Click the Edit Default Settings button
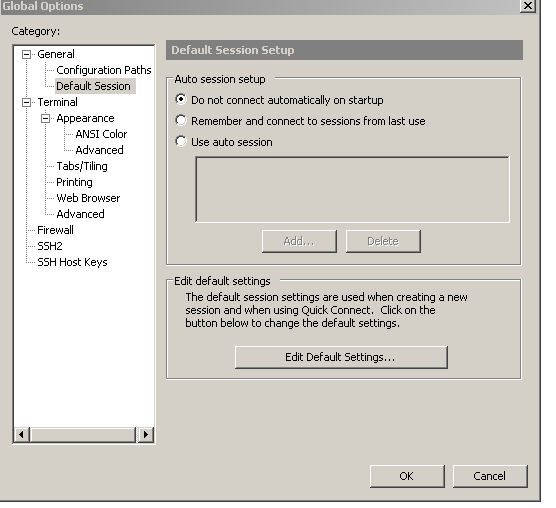Viewport: 556px width, 508px height. click(341, 357)
